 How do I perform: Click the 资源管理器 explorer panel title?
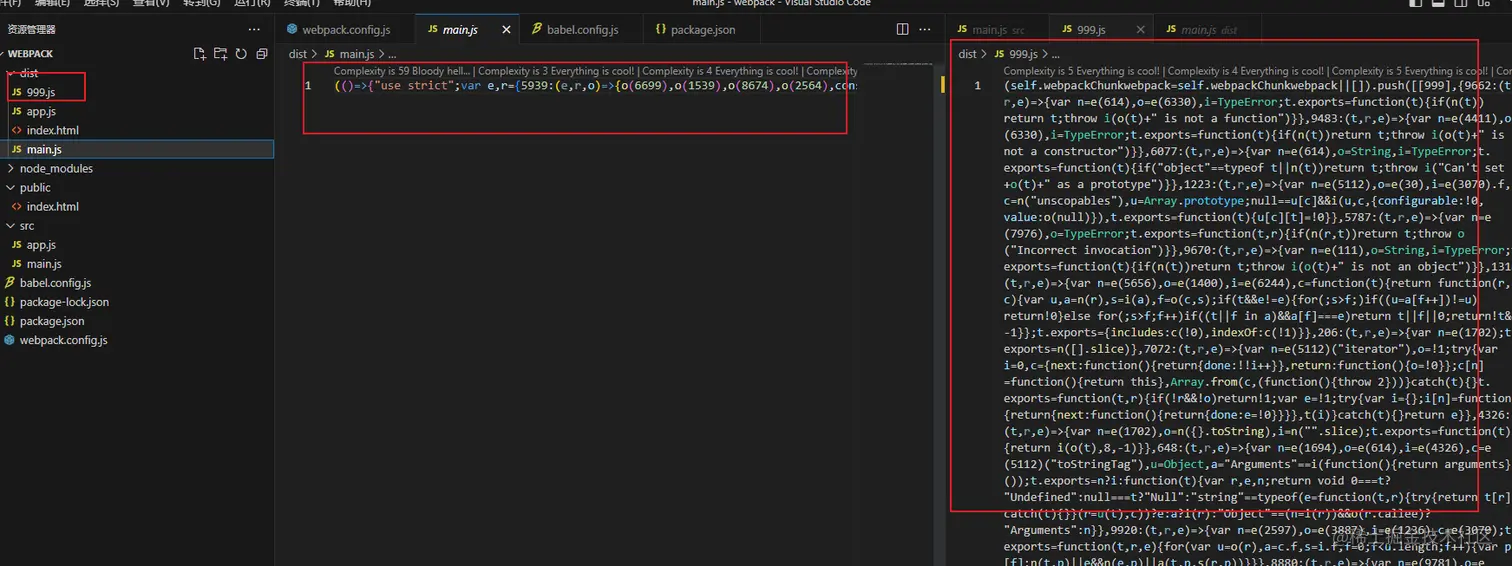point(32,30)
